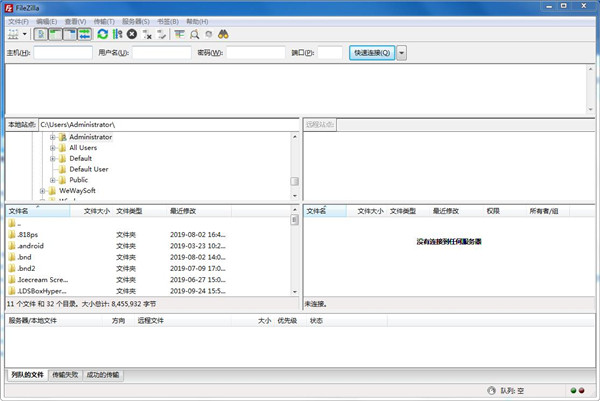Open Site Manager dropdown arrow
The image size is (600, 401).
coord(25,34)
